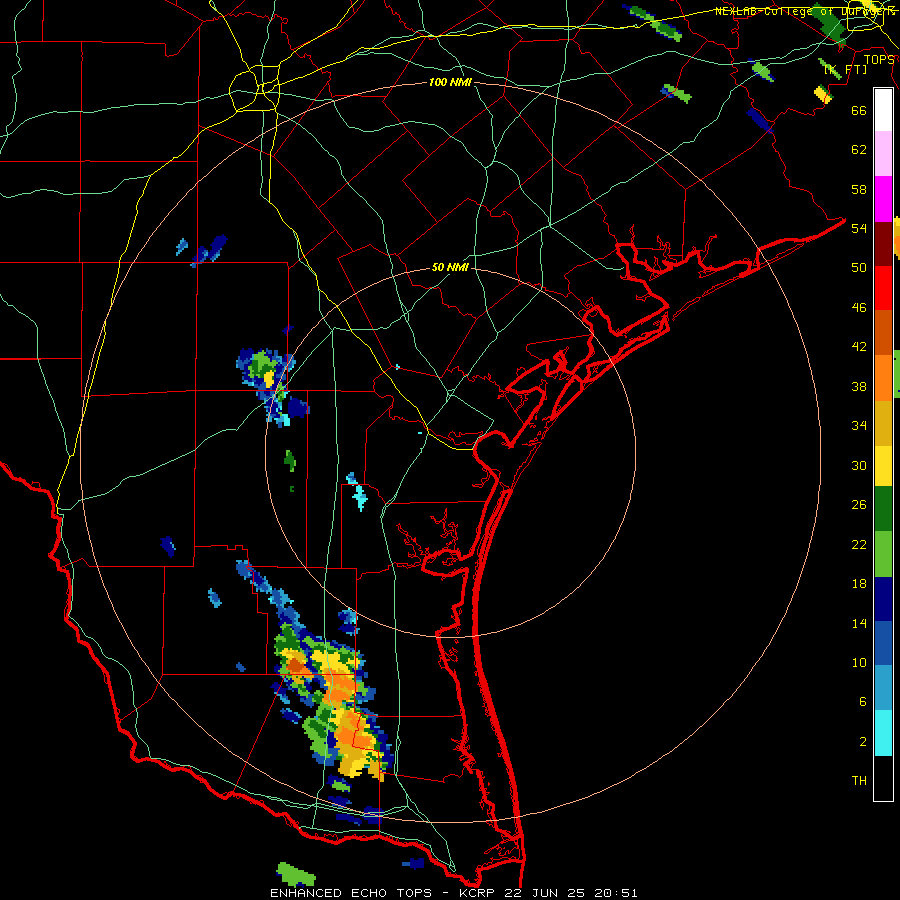Select the "46" legend value
900x900 pixels.
[859, 308]
